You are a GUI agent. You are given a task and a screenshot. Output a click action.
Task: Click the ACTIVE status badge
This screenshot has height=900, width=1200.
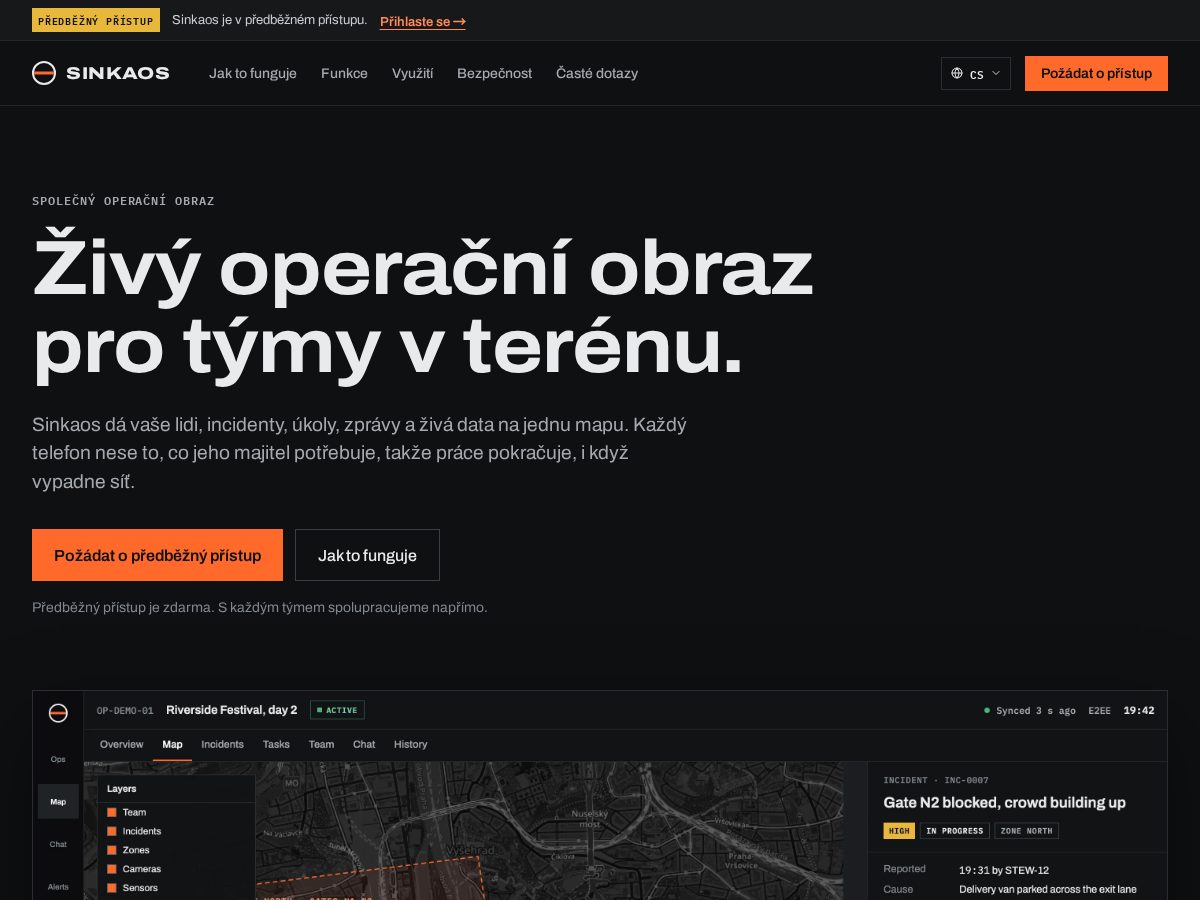[x=337, y=710]
